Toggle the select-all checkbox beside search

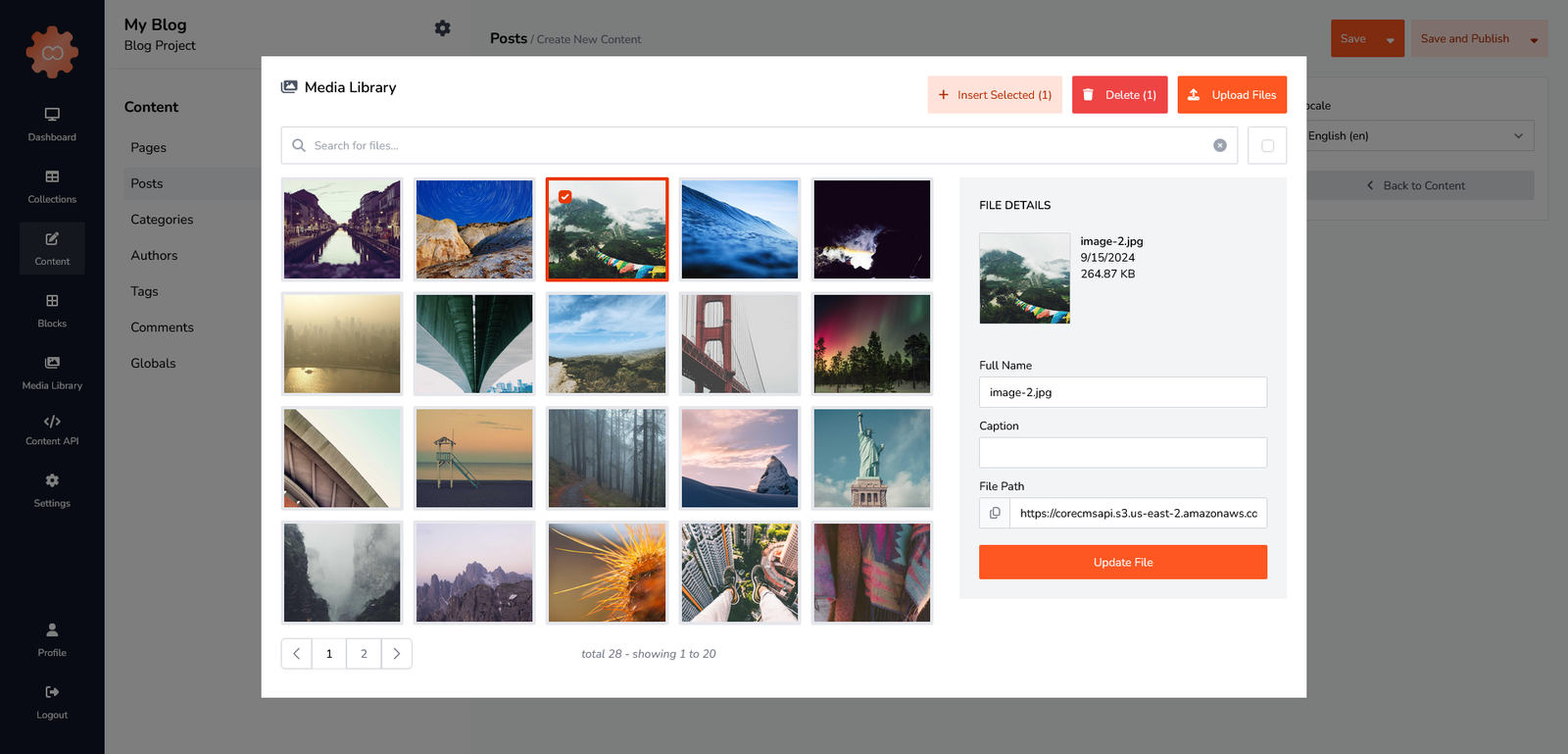point(1267,145)
